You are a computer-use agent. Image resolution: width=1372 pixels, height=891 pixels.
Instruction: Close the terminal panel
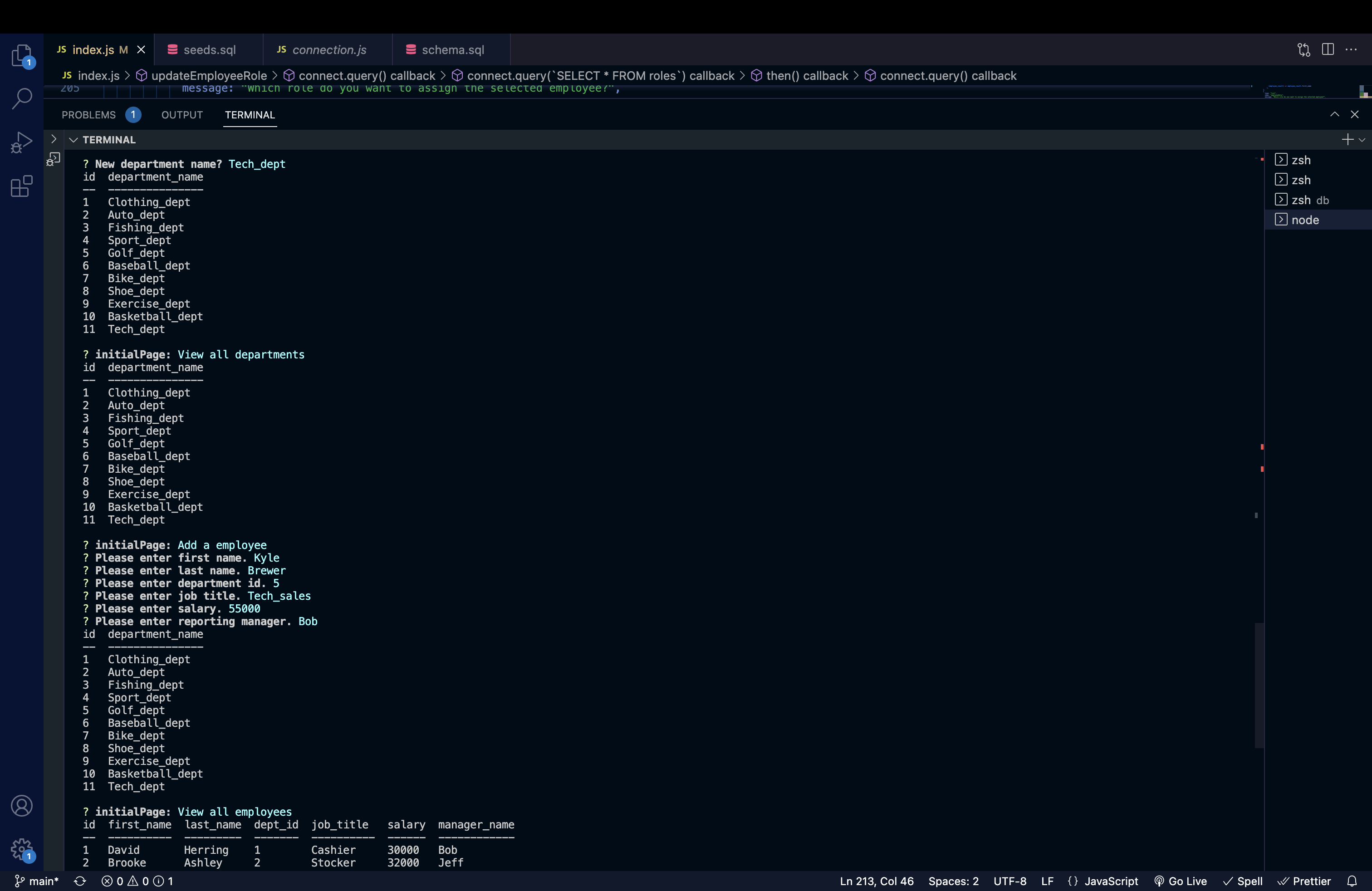[x=1355, y=115]
